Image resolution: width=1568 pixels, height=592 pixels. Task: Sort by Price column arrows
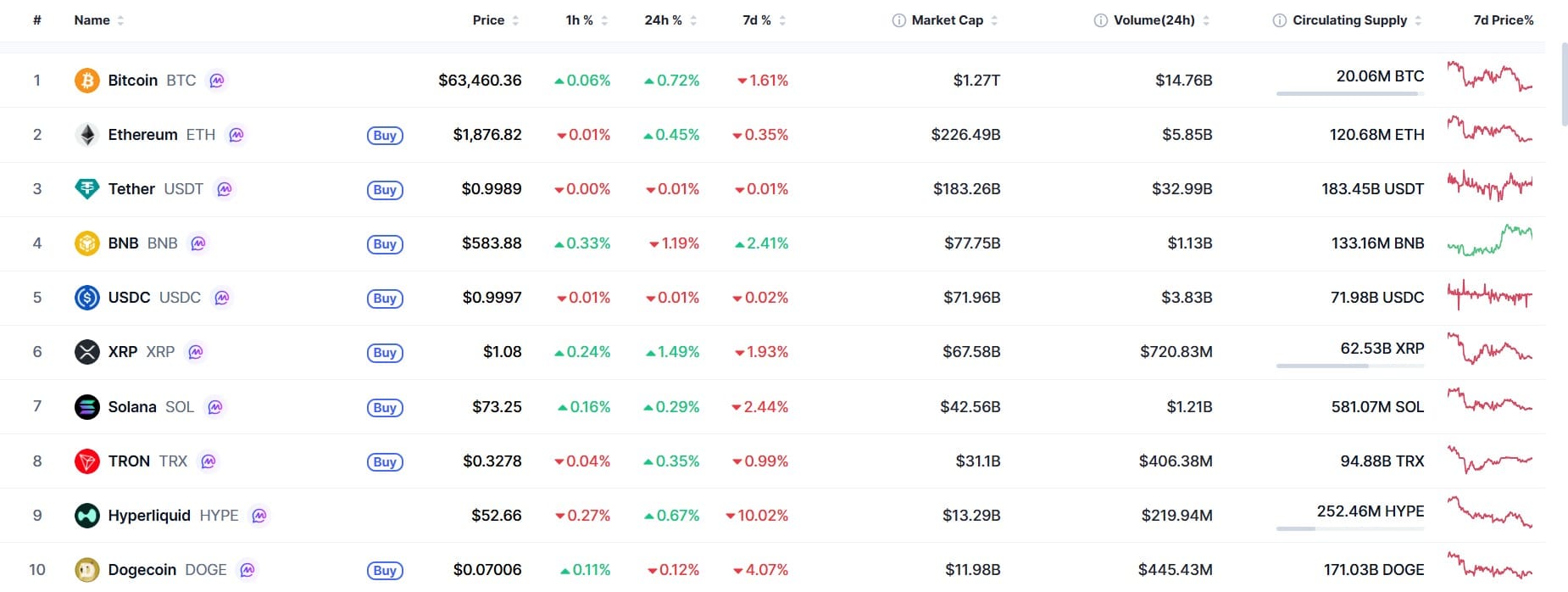[x=515, y=20]
